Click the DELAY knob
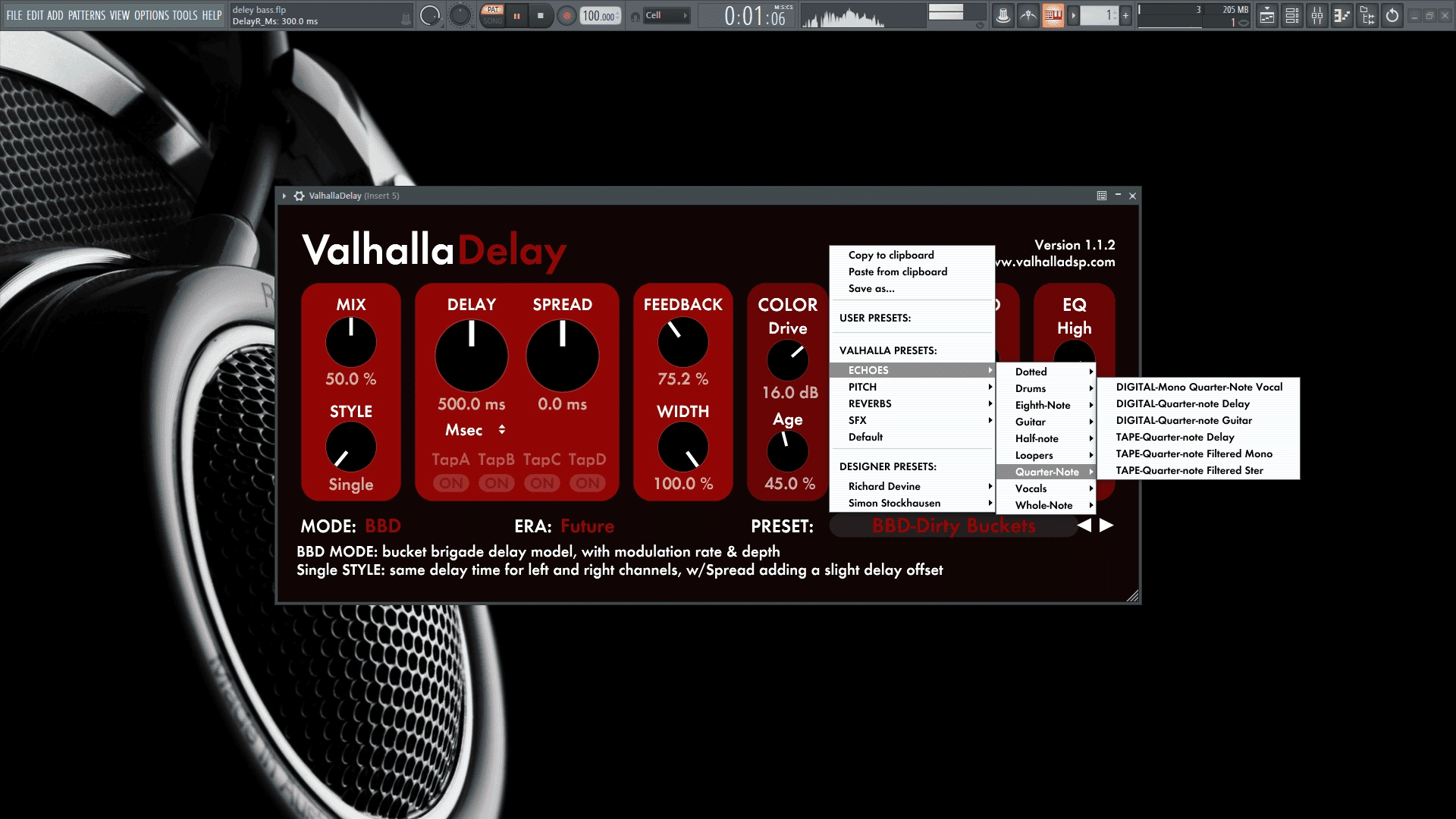The width and height of the screenshot is (1456, 819). click(x=471, y=356)
